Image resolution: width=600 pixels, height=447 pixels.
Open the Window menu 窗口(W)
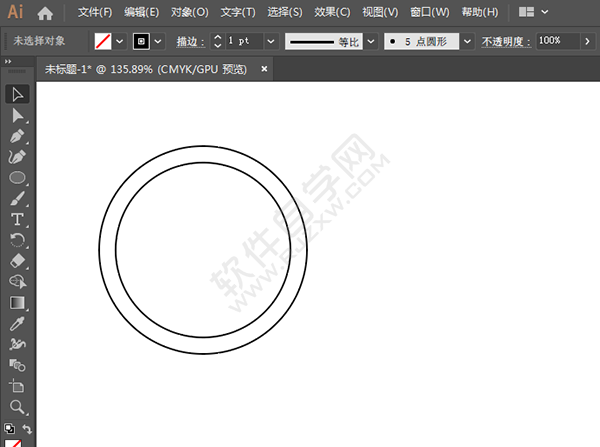[x=429, y=12]
